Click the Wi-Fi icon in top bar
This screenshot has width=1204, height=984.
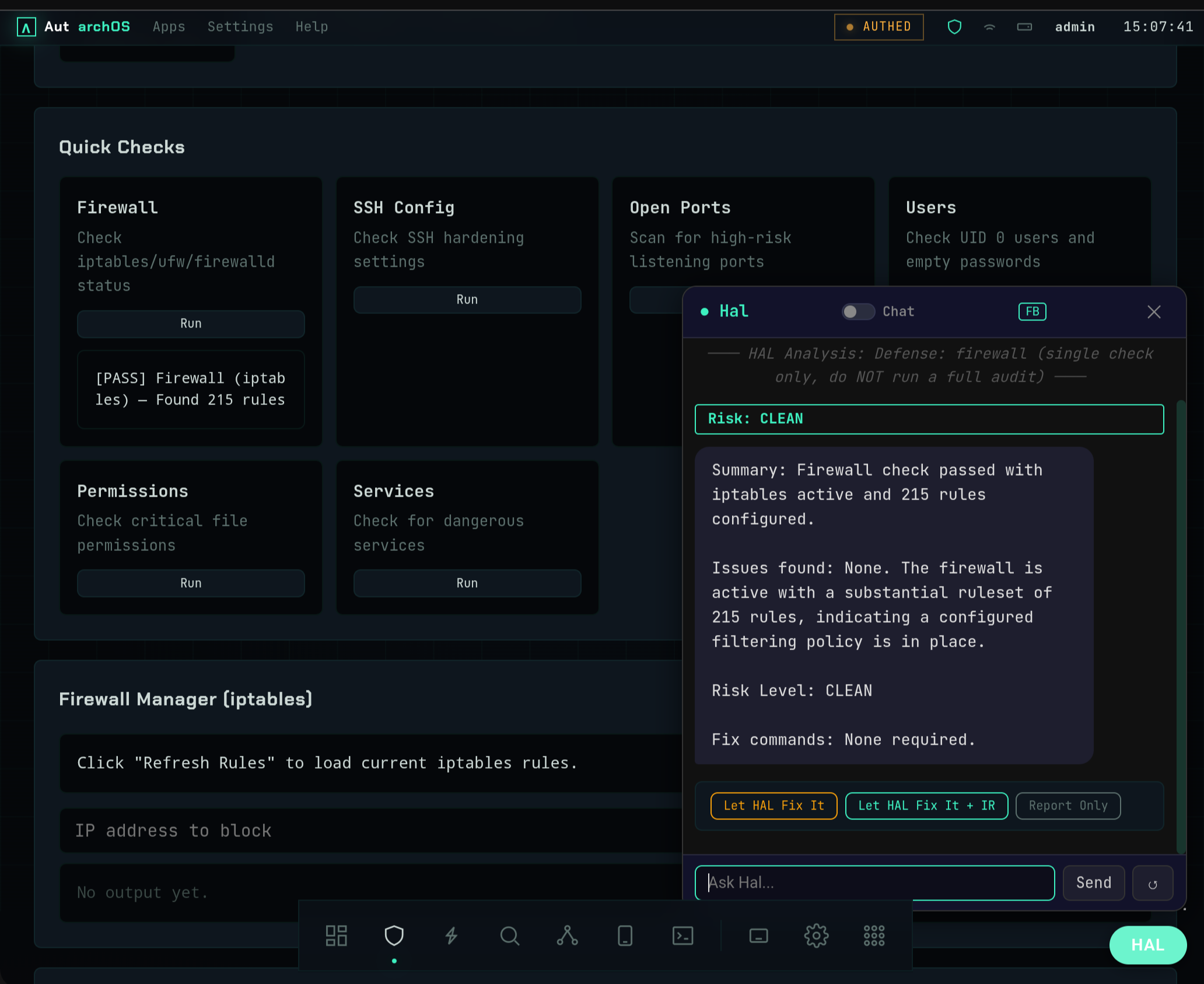pyautogui.click(x=989, y=27)
